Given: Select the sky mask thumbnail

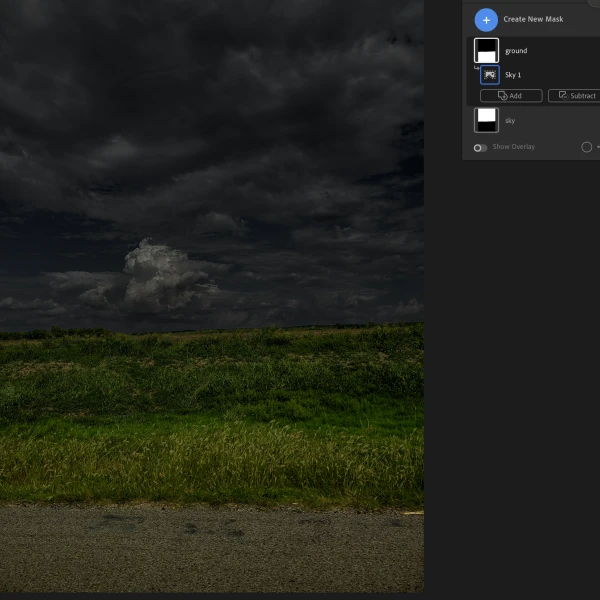Looking at the screenshot, I should [486, 120].
